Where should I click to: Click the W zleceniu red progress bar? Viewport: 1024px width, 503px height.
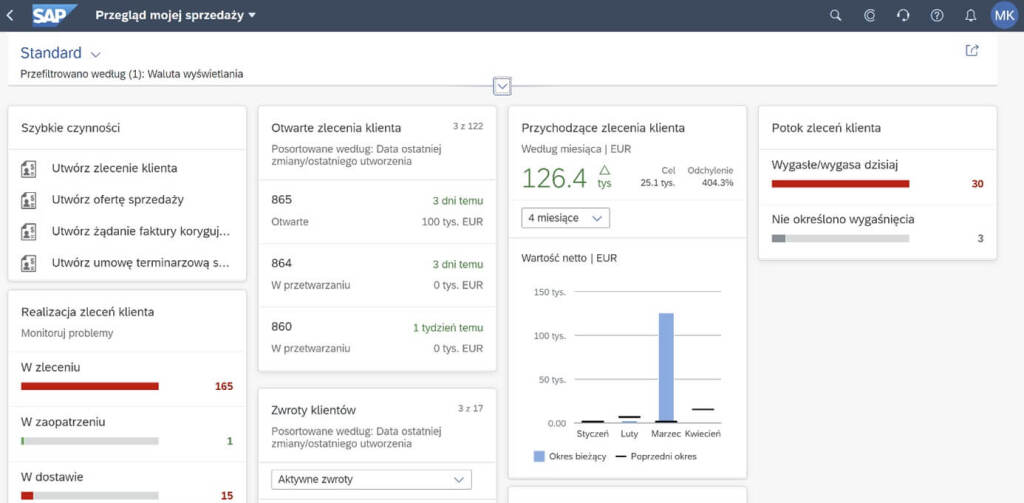89,386
